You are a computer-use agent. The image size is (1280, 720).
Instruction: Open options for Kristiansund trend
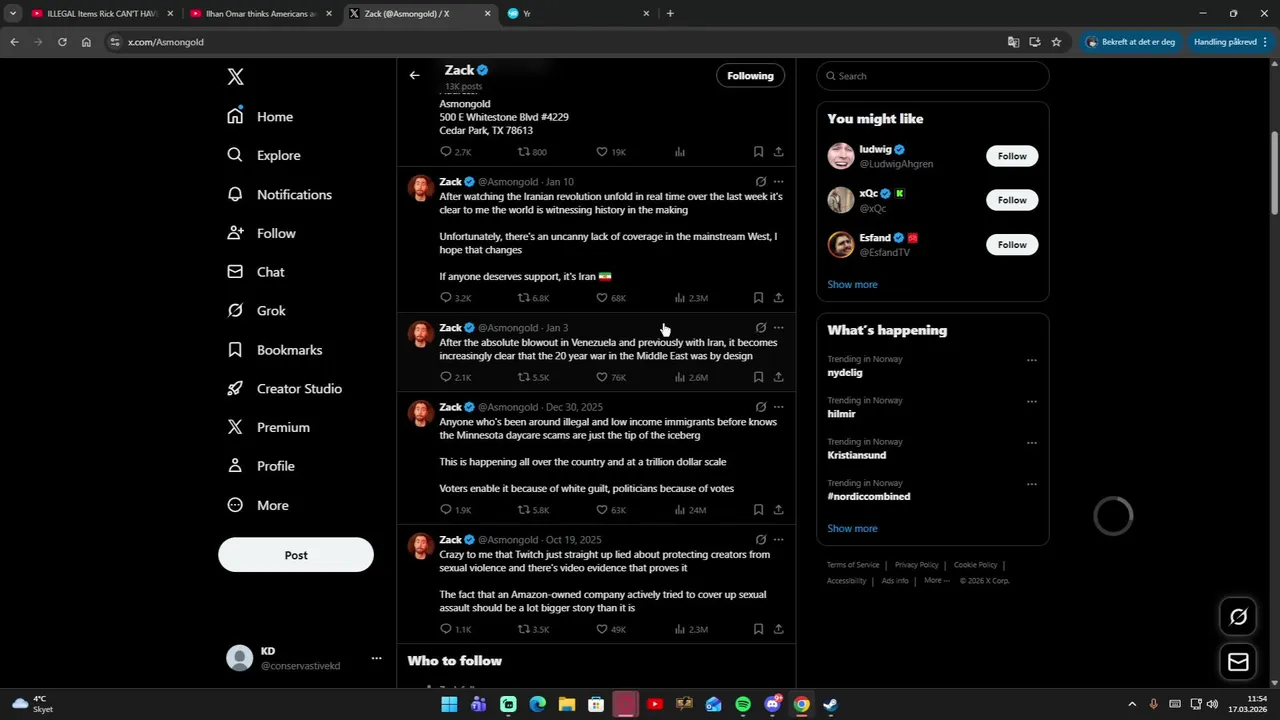(x=1031, y=443)
